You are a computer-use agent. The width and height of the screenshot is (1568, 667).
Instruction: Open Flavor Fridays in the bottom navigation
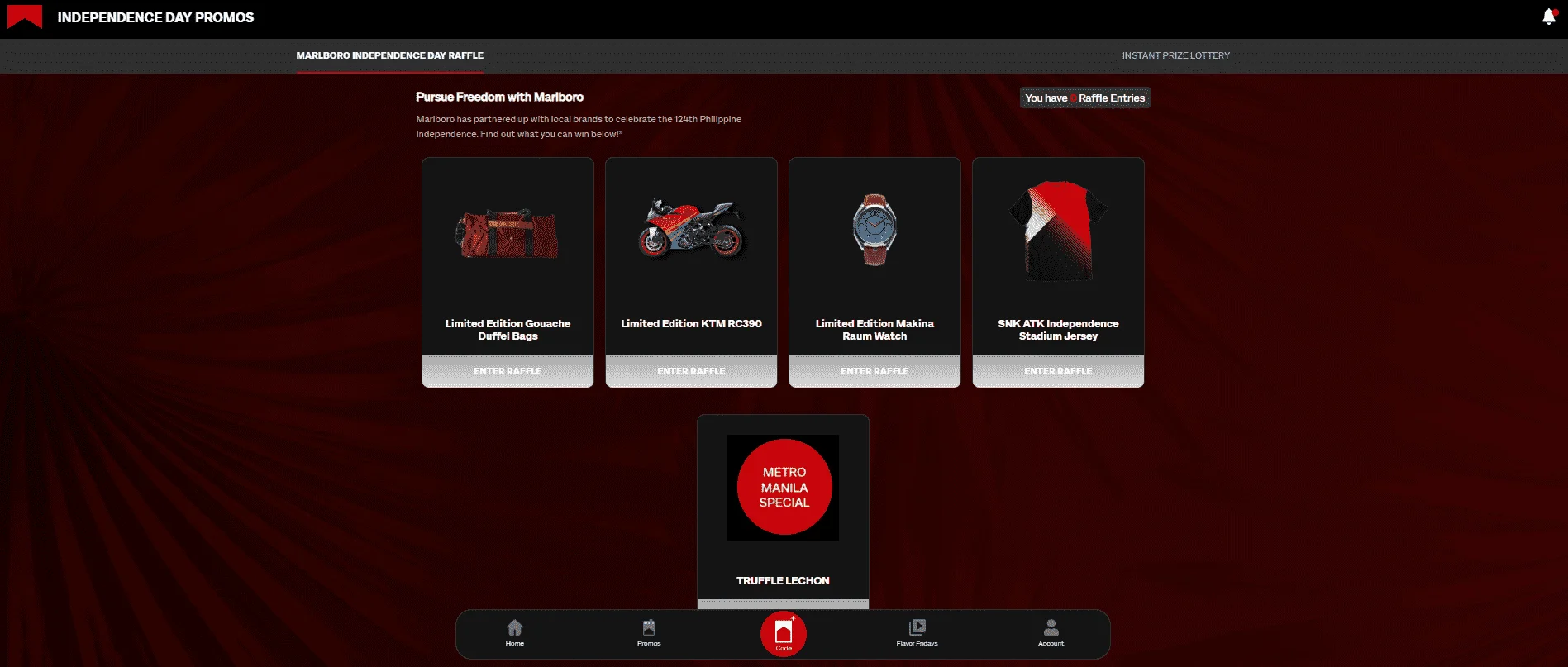pyautogui.click(x=917, y=632)
